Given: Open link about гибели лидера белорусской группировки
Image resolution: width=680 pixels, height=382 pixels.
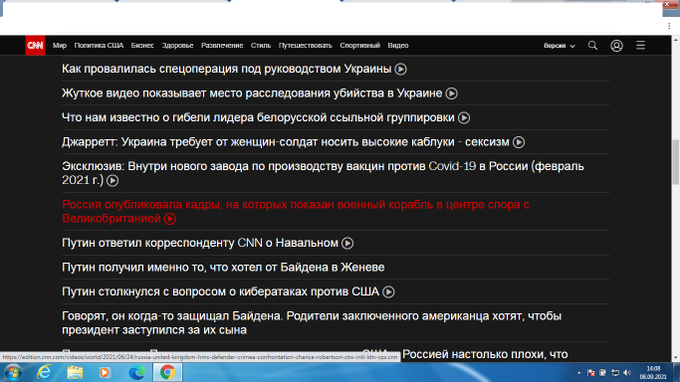Looking at the screenshot, I should click(258, 118).
